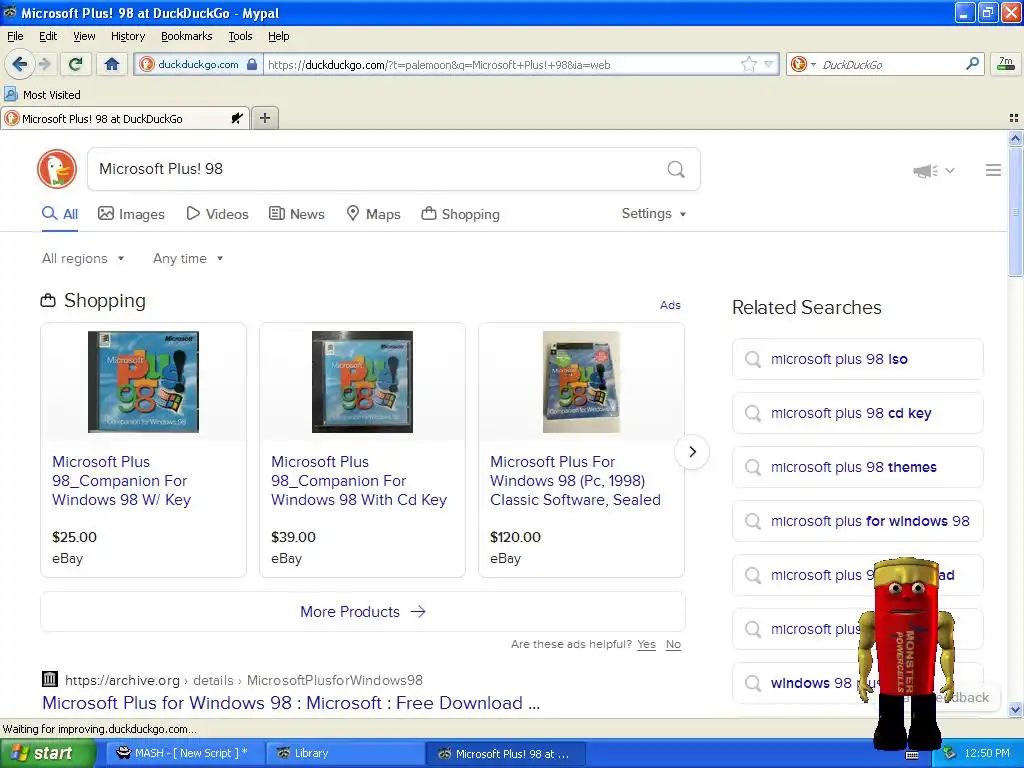The height and width of the screenshot is (768, 1024).
Task: Click the DuckDuckGo duck logo
Action: (x=57, y=169)
